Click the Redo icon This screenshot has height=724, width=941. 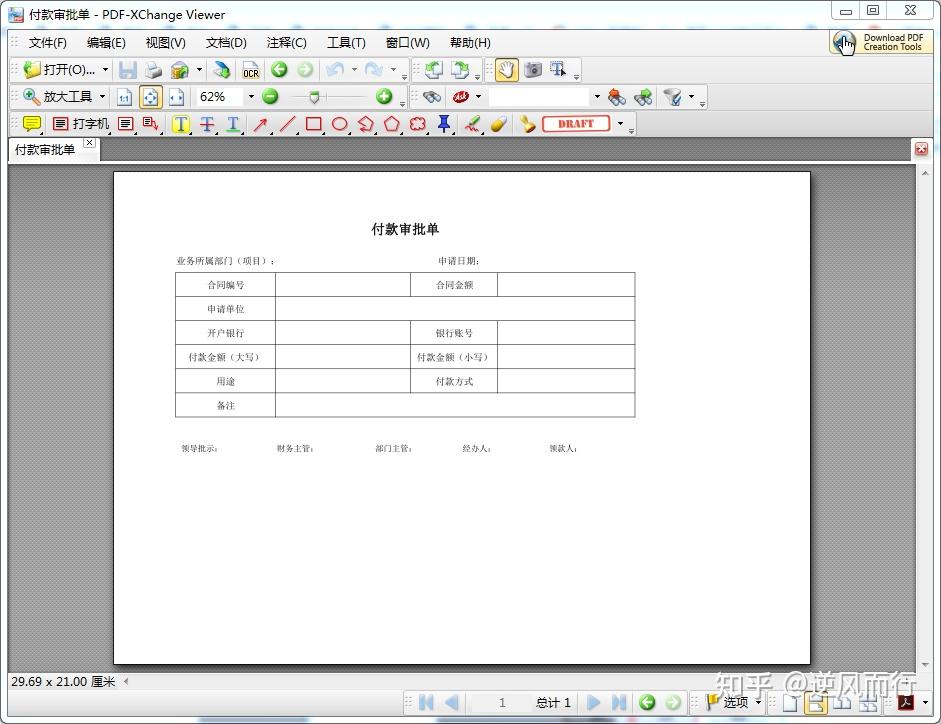(x=373, y=70)
